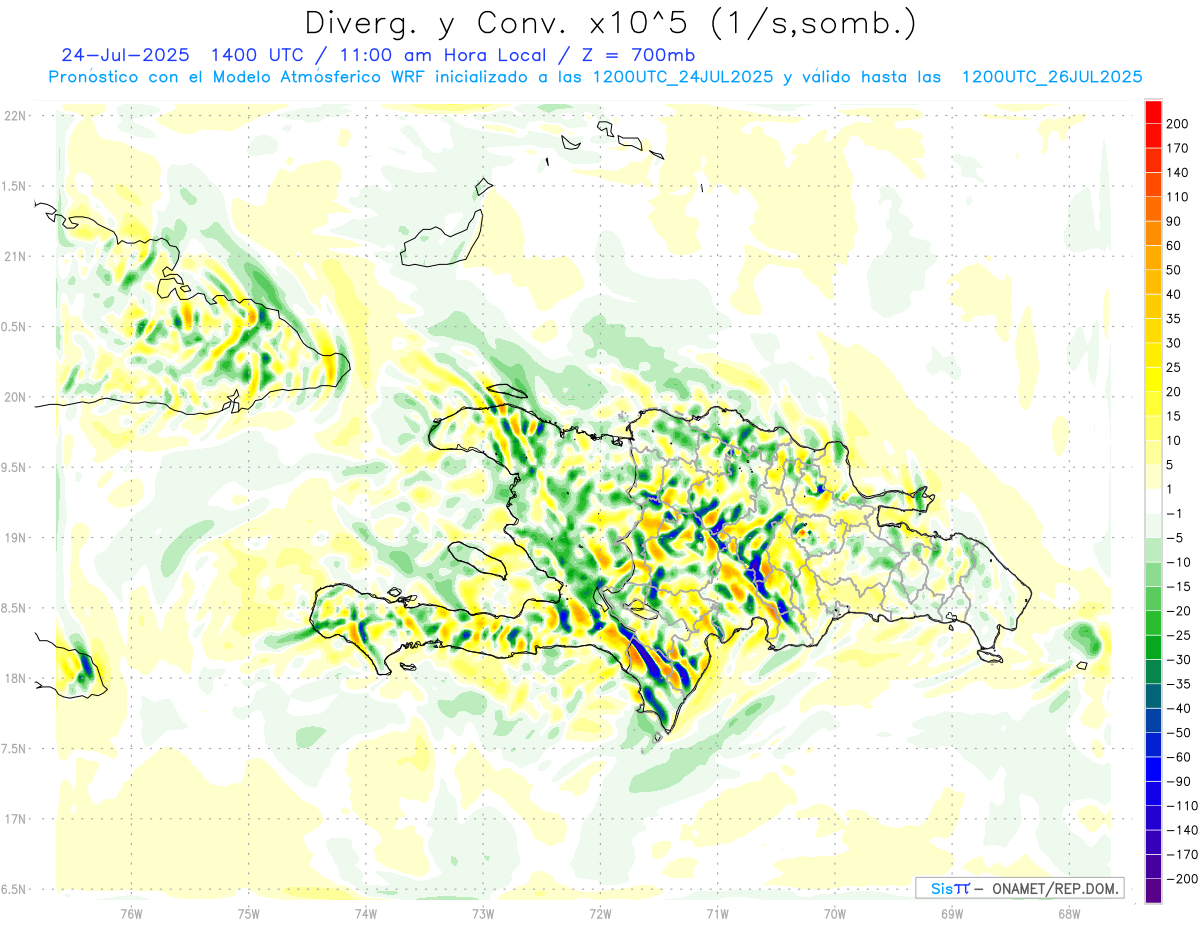The image size is (1200, 927).
Task: Click the colorbar label "-20"
Action: tap(1178, 611)
